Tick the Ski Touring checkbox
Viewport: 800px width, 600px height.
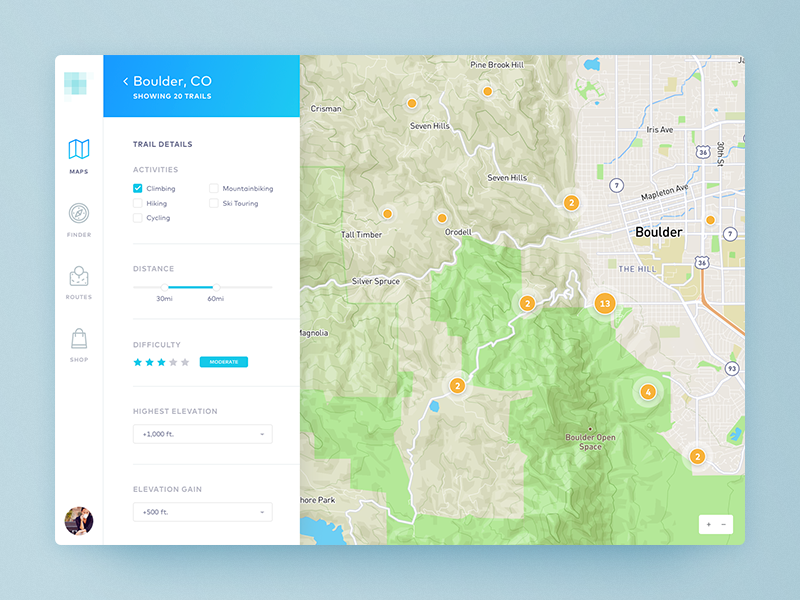point(214,203)
